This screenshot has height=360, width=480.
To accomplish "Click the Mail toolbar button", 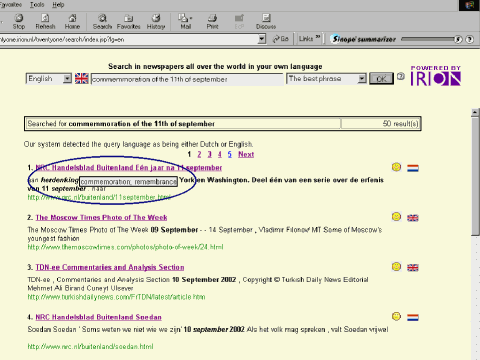I will [x=185, y=21].
